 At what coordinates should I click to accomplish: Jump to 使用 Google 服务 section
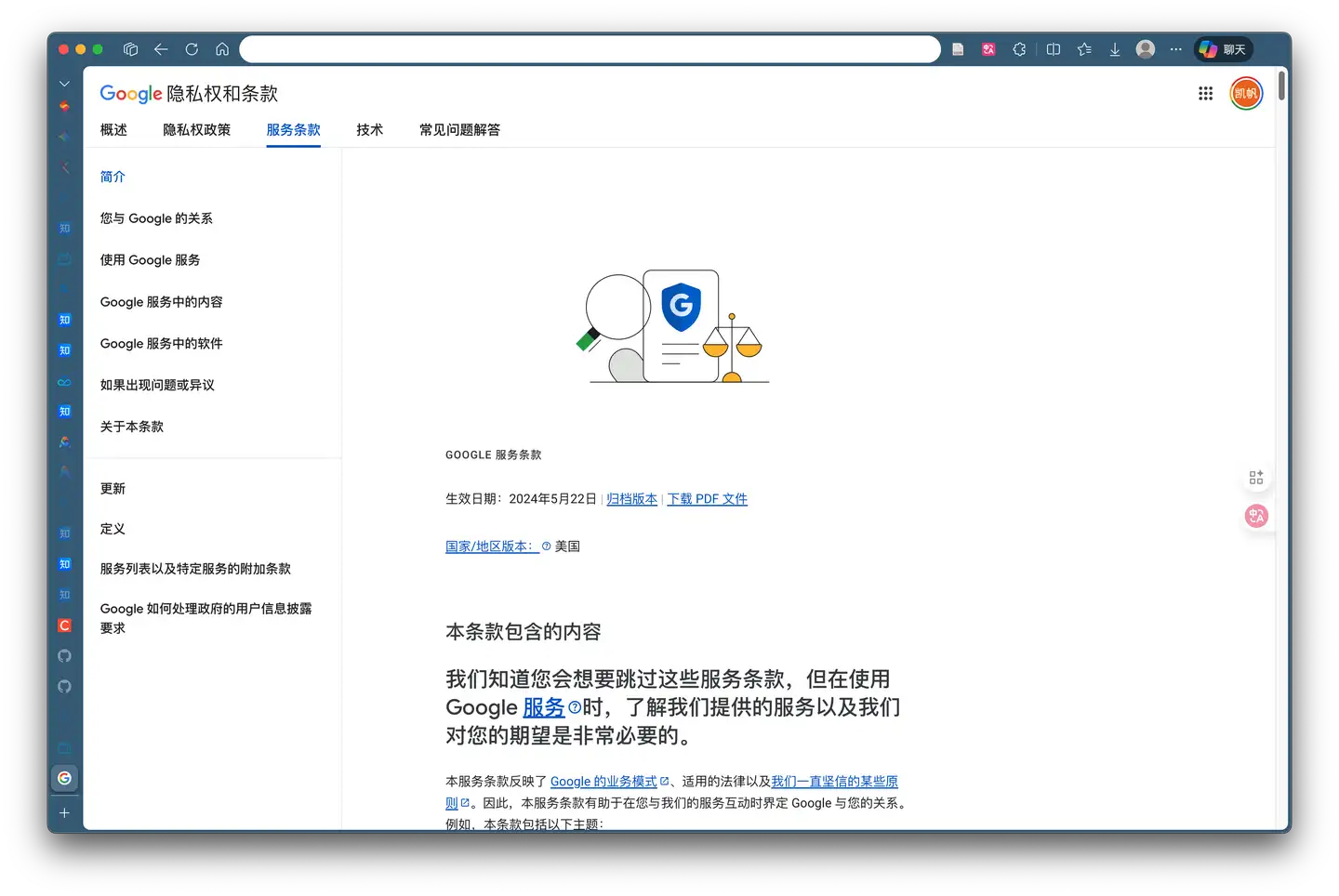pos(150,260)
